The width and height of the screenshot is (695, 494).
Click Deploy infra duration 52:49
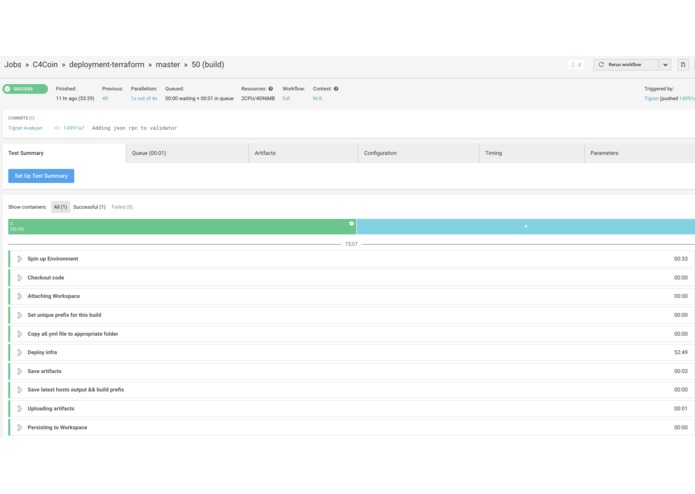point(681,353)
